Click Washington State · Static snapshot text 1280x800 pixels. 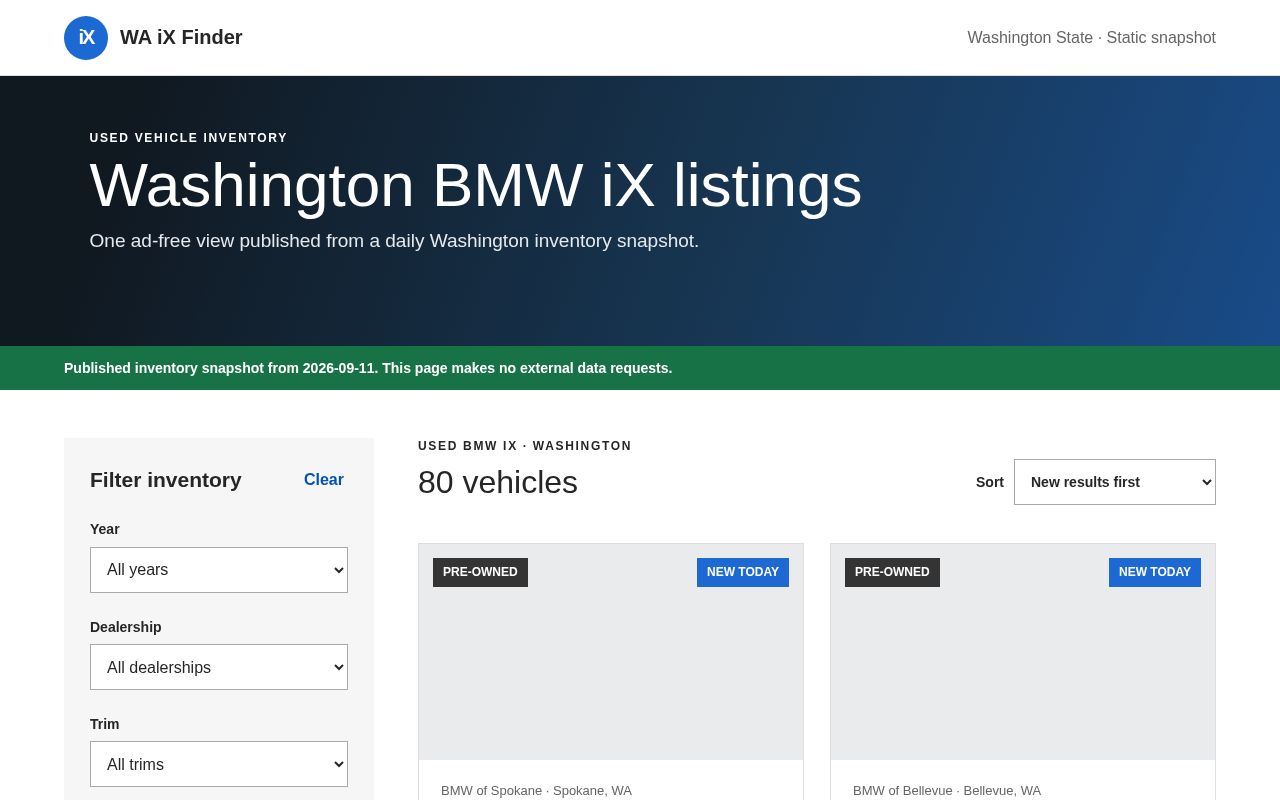1091,38
